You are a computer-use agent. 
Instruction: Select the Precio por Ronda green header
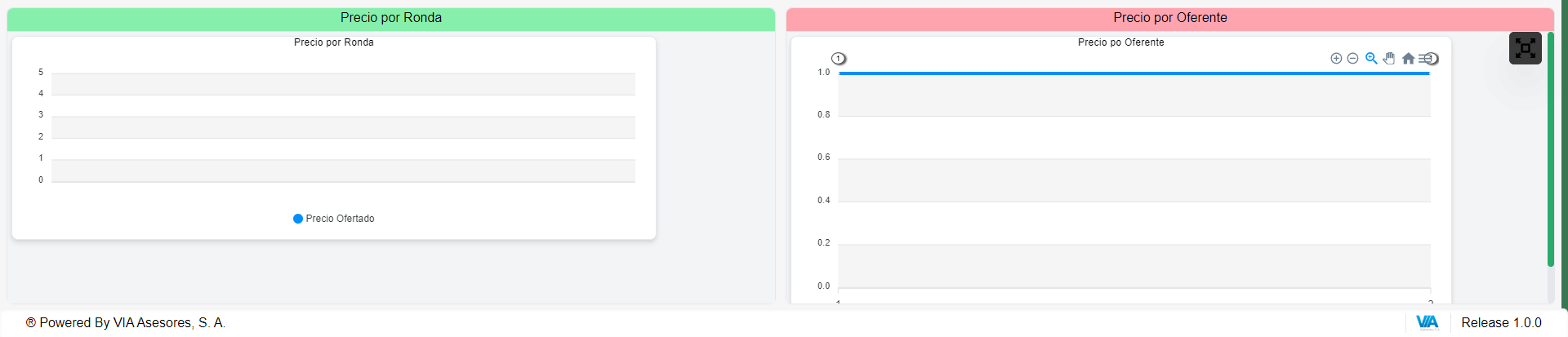[x=391, y=19]
